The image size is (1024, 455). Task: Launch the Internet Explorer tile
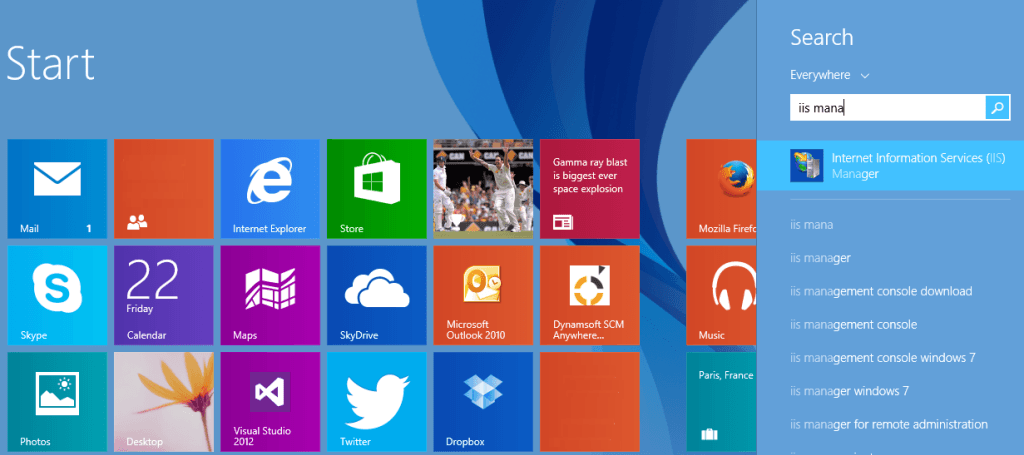click(x=270, y=189)
